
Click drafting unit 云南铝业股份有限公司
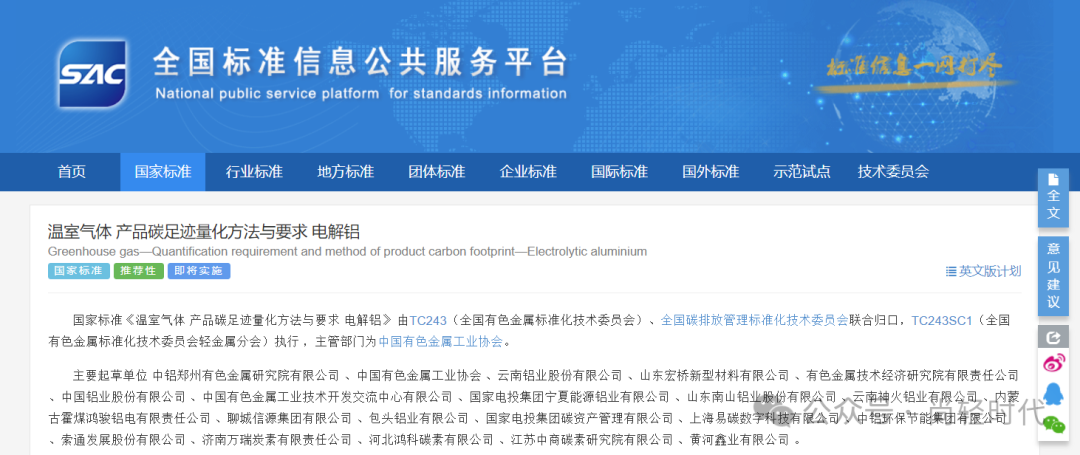560,376
